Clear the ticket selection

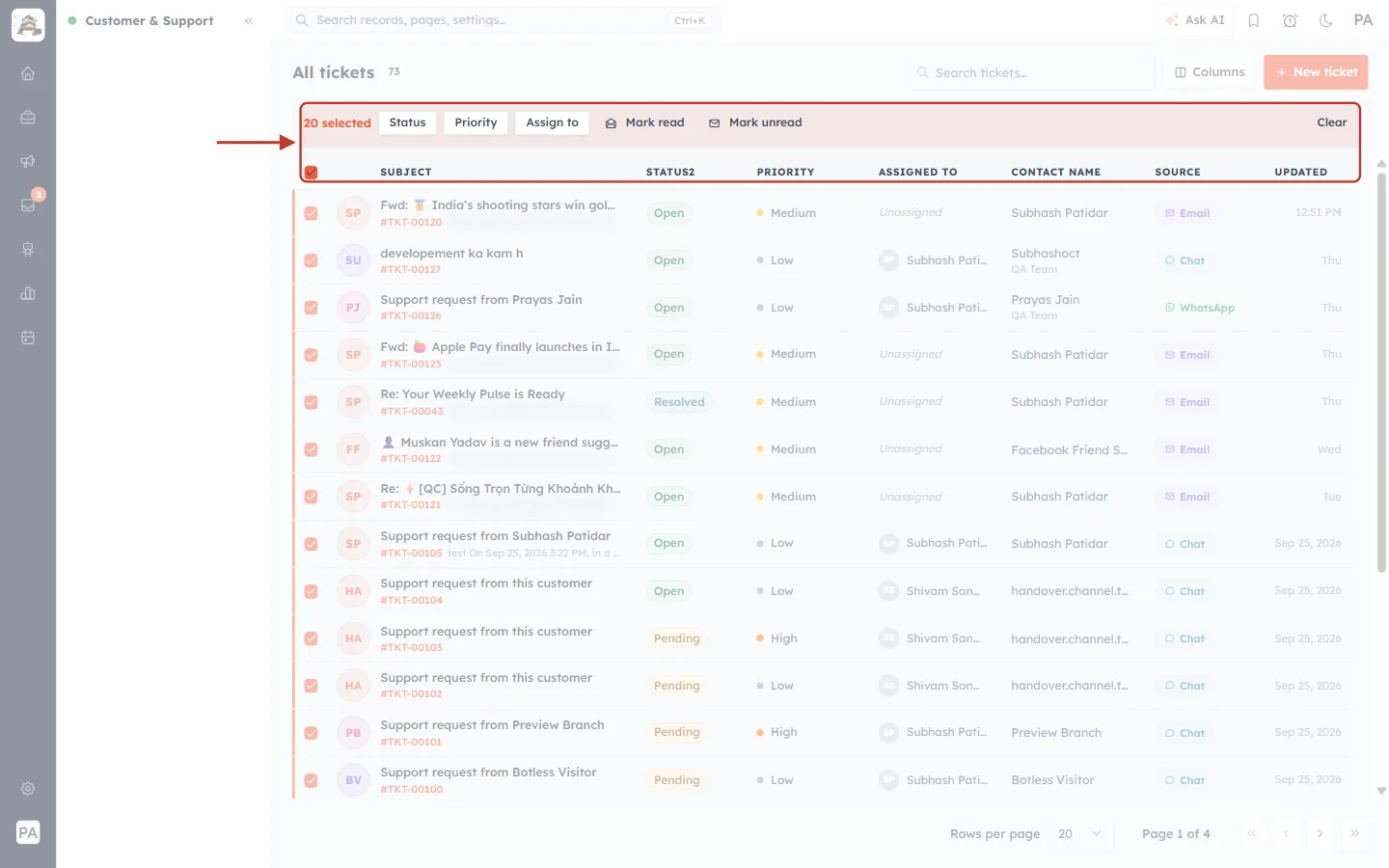point(1331,122)
